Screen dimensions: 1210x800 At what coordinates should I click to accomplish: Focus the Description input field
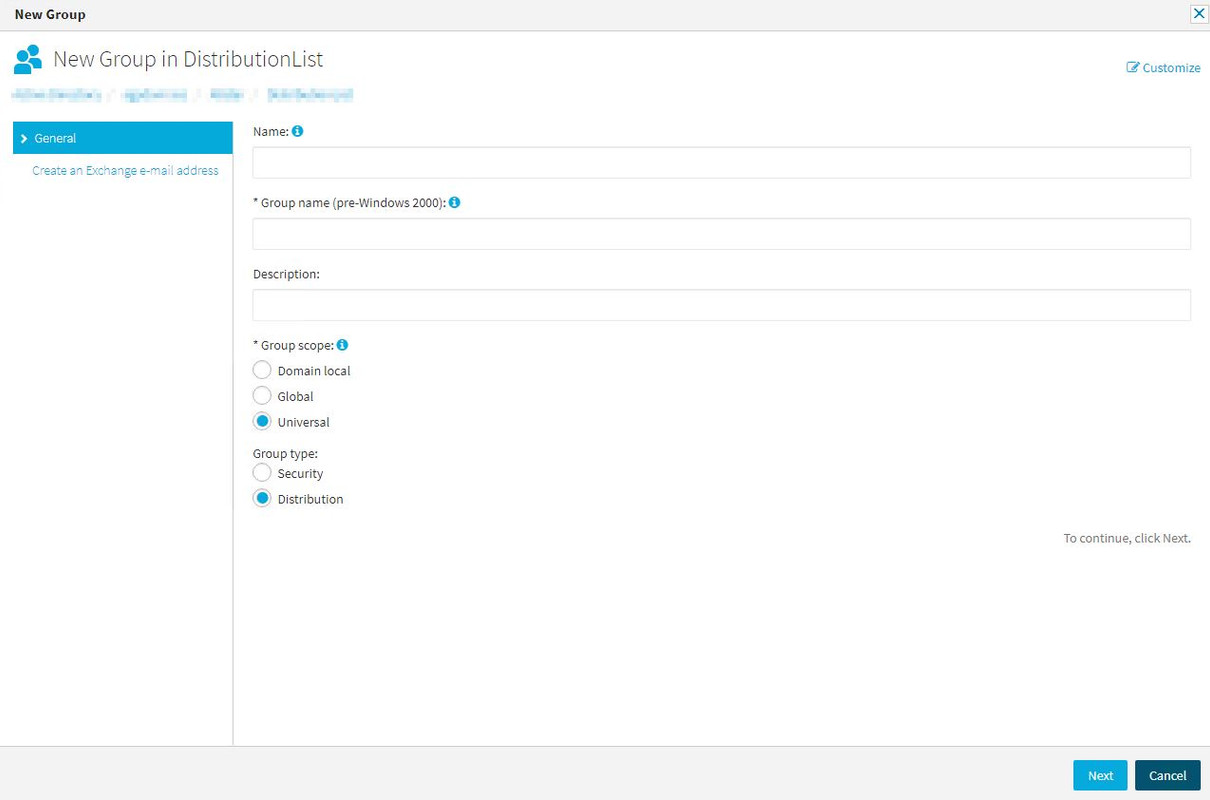coord(721,305)
